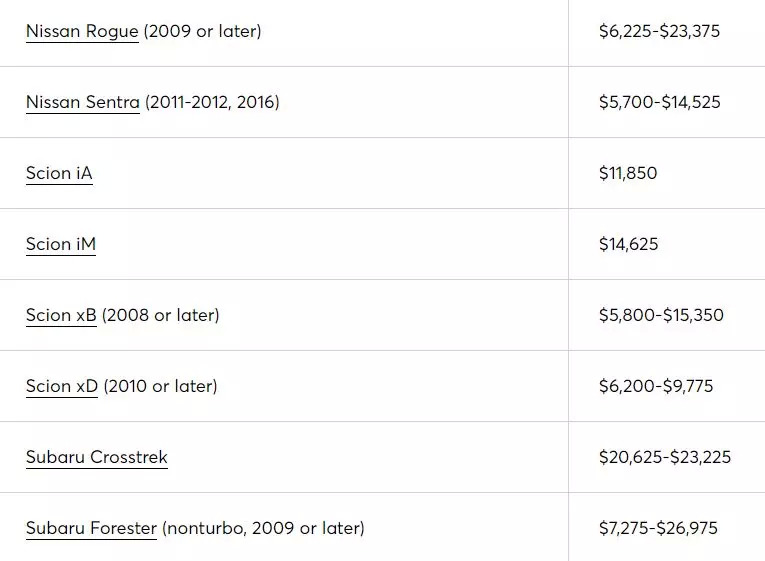Screen dimensions: 765x561
Task: Pick the $20,625-$23,225 price cell
Action: [665, 457]
